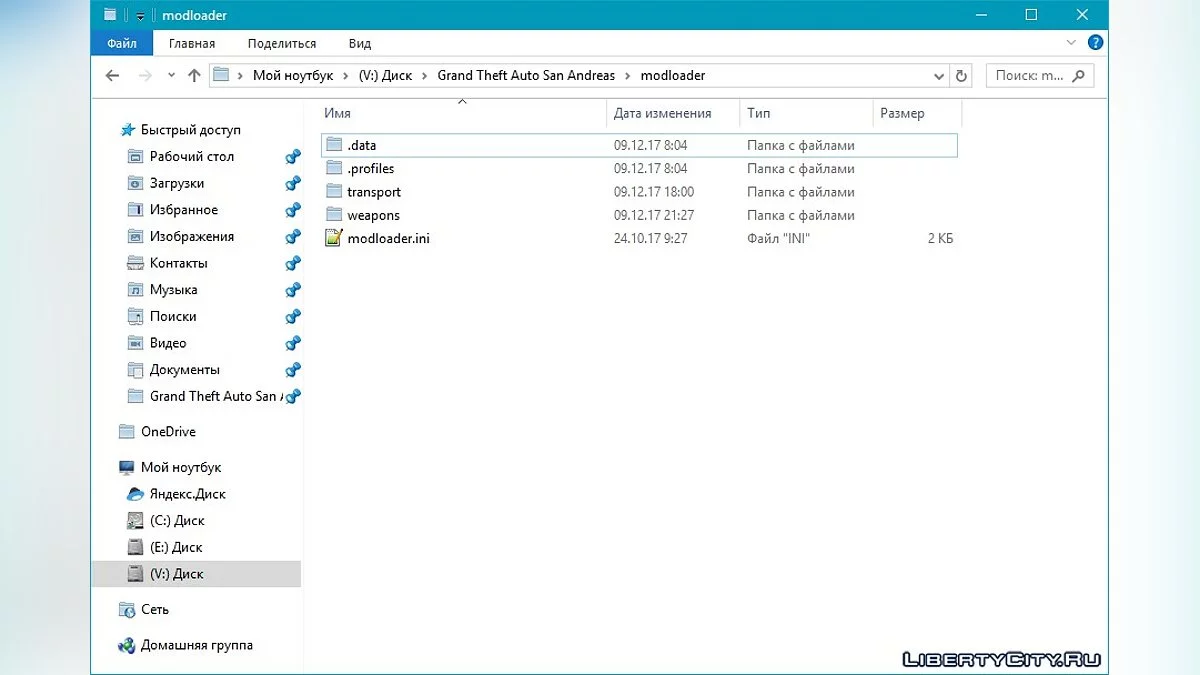Open Сеть in navigation pane
Viewport: 1200px width, 675px height.
pos(155,609)
